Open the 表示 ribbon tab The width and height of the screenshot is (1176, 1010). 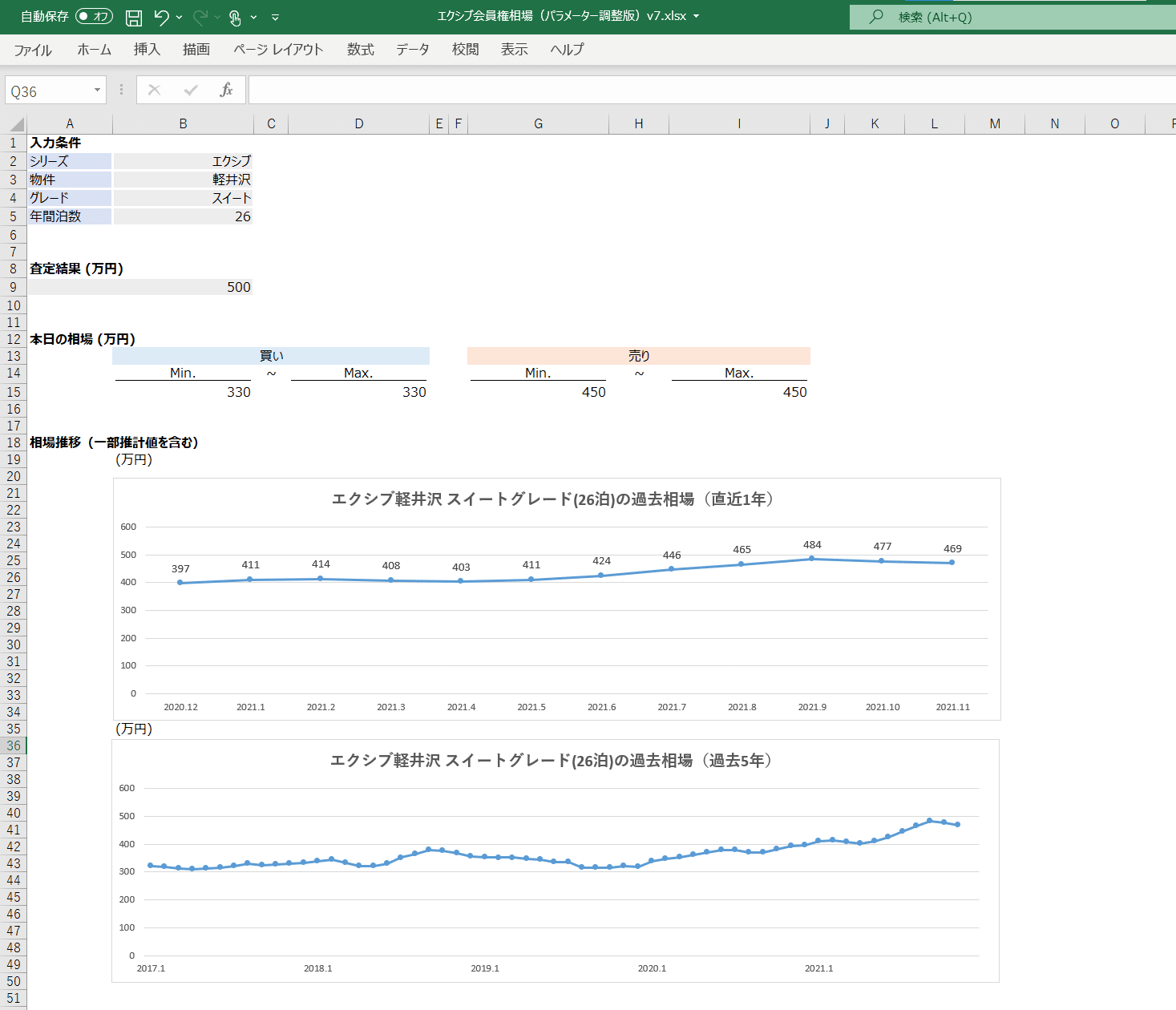point(515,50)
